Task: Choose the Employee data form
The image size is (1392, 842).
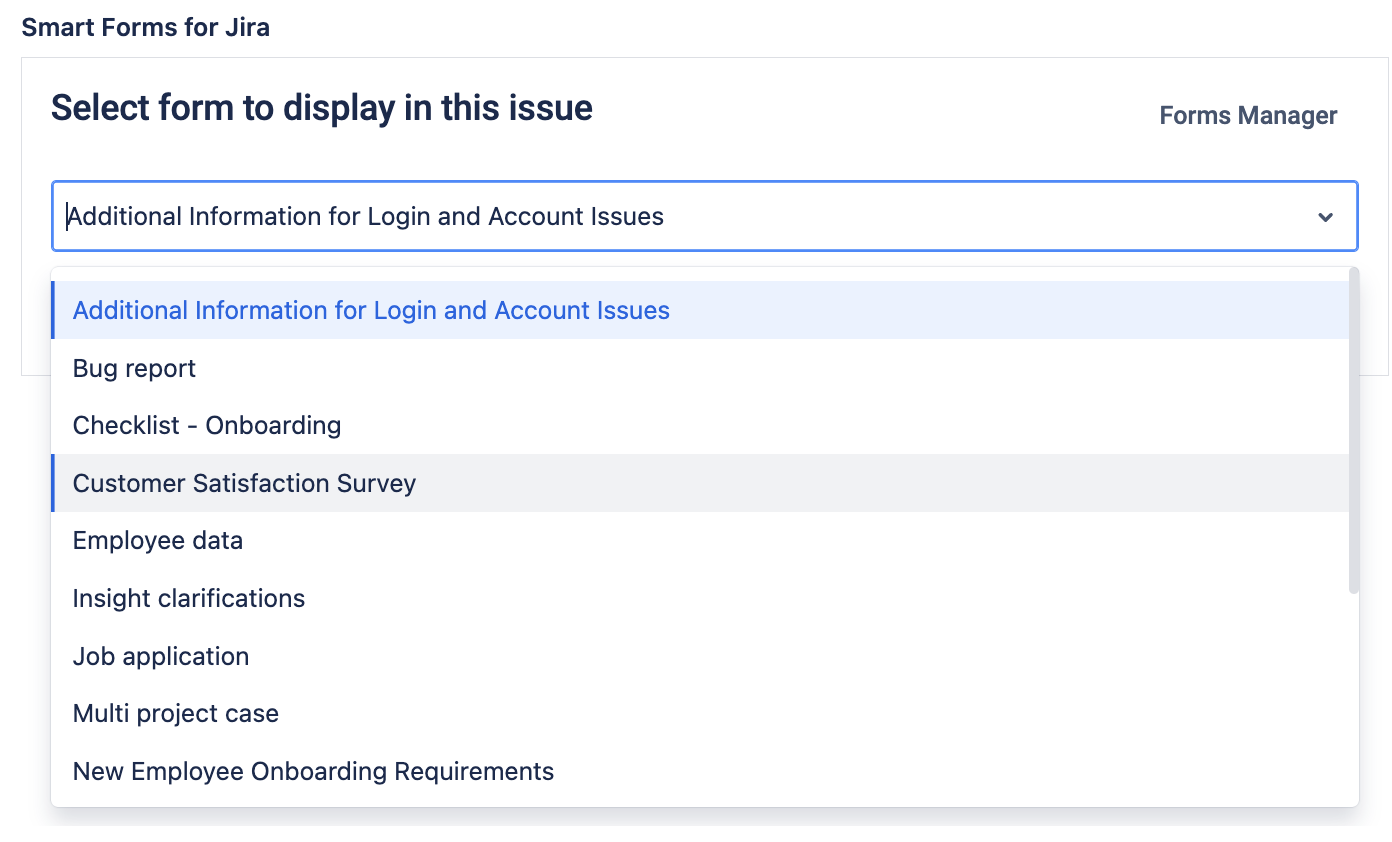Action: point(158,541)
